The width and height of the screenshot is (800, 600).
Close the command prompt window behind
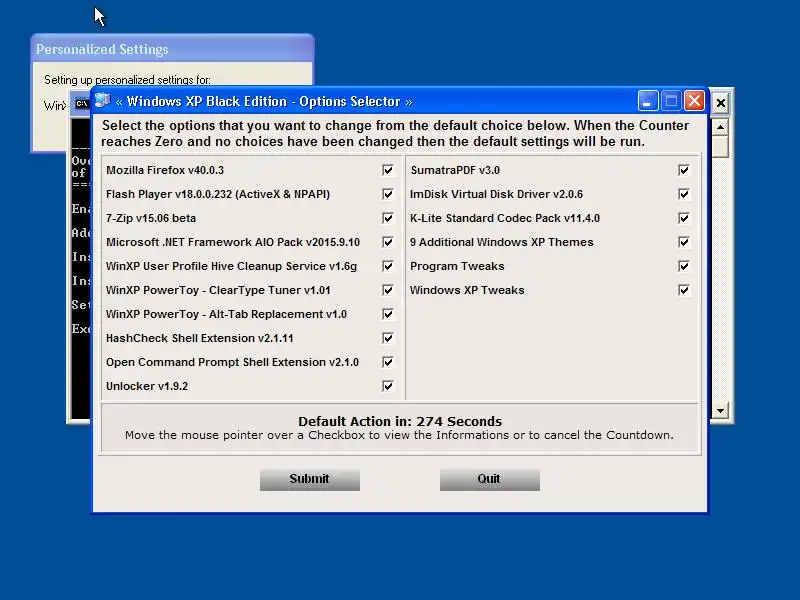pyautogui.click(x=720, y=103)
